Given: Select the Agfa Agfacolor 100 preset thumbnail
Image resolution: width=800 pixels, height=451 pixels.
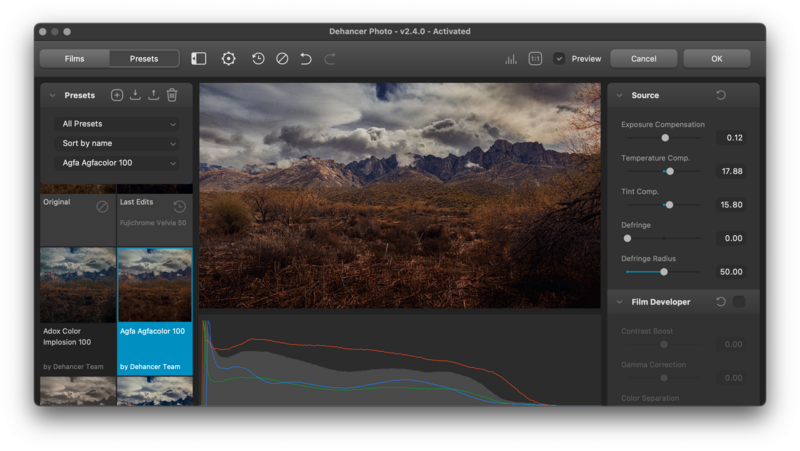Looking at the screenshot, I should [155, 285].
